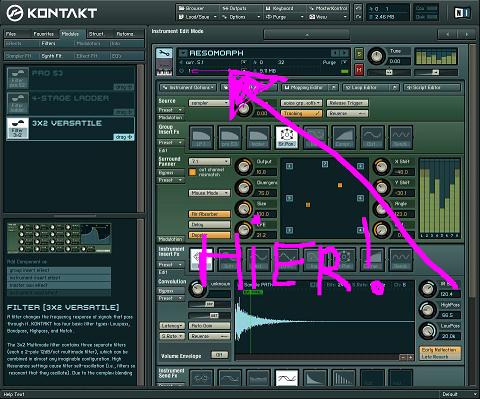
Task: Open the Load/Save dropdown
Action: pos(198,17)
